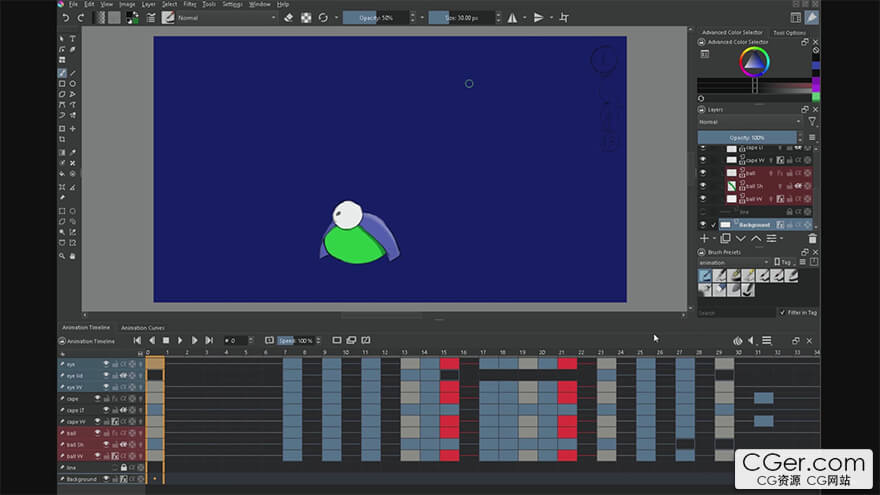The image size is (880, 495).
Task: Toggle Eraser mode in the top toolbar
Action: click(288, 18)
